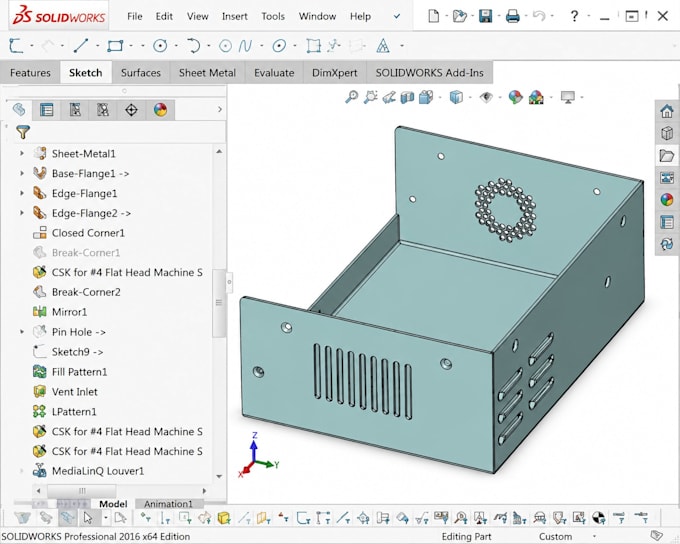Open the Custom units dropdown in status bar
Screen dimensions: 680x544
pyautogui.click(x=594, y=537)
